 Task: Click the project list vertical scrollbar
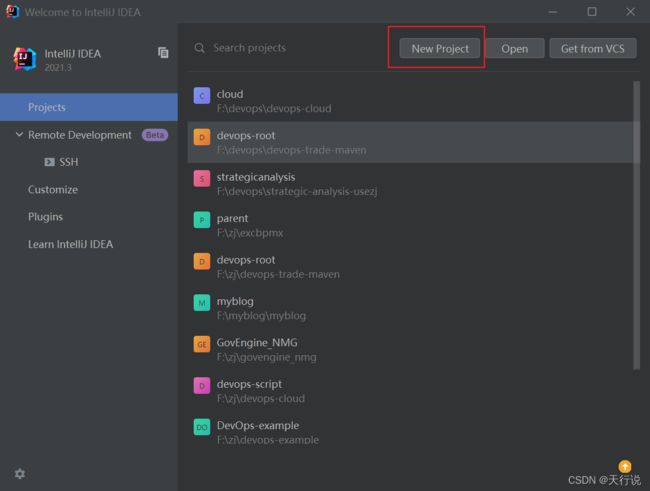(637, 225)
